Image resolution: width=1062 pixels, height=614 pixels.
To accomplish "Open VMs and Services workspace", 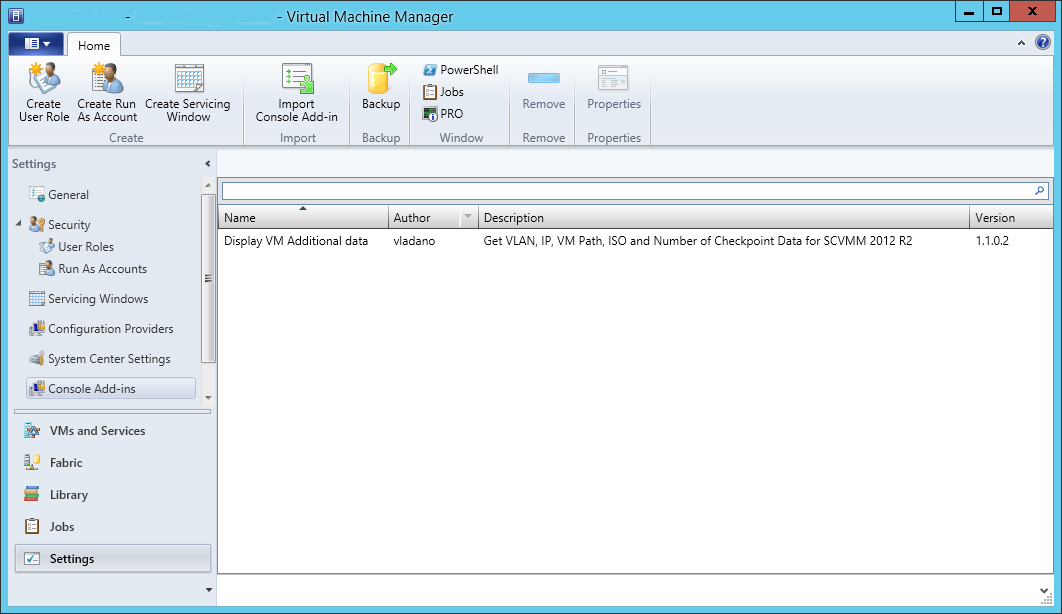I will 112,431.
